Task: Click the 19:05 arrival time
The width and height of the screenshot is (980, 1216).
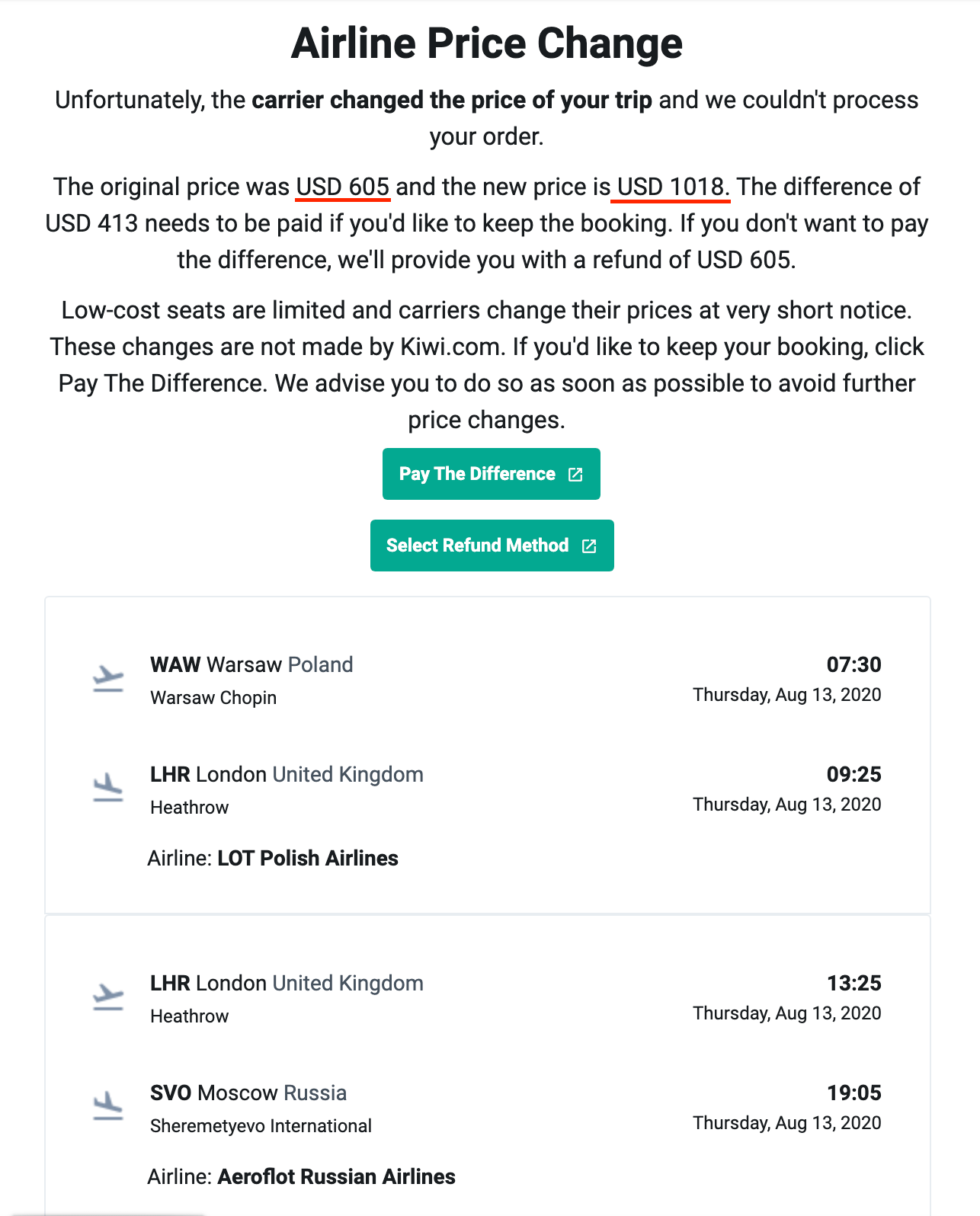Action: click(x=854, y=1093)
